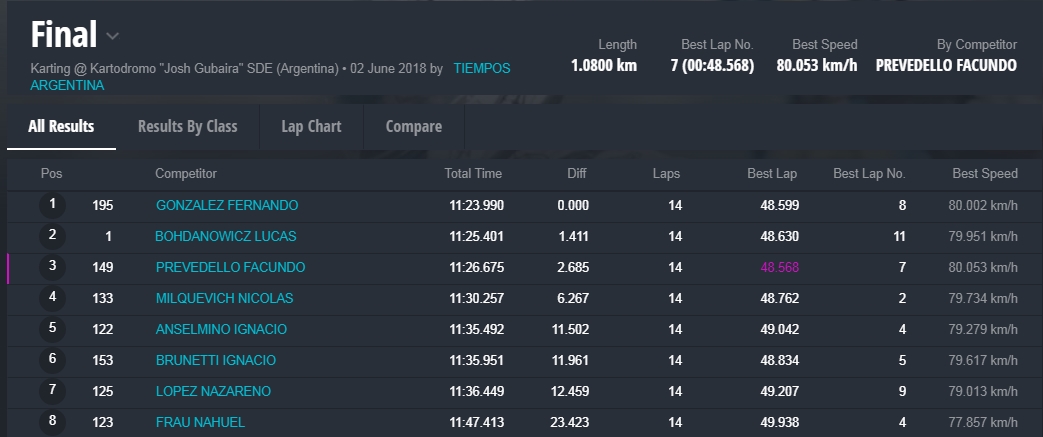Image resolution: width=1043 pixels, height=437 pixels.
Task: Open BRUNETTI IGNACIO competitor page
Action: coord(215,360)
